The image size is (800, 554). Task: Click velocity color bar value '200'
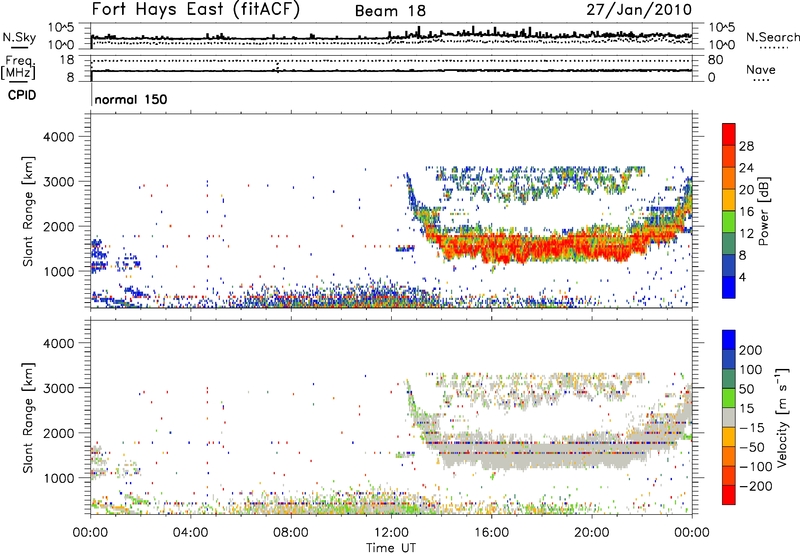[751, 350]
